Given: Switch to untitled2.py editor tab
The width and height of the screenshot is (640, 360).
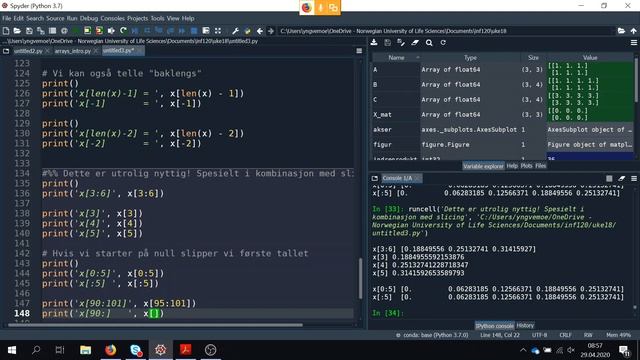Looking at the screenshot, I should pyautogui.click(x=28, y=51).
